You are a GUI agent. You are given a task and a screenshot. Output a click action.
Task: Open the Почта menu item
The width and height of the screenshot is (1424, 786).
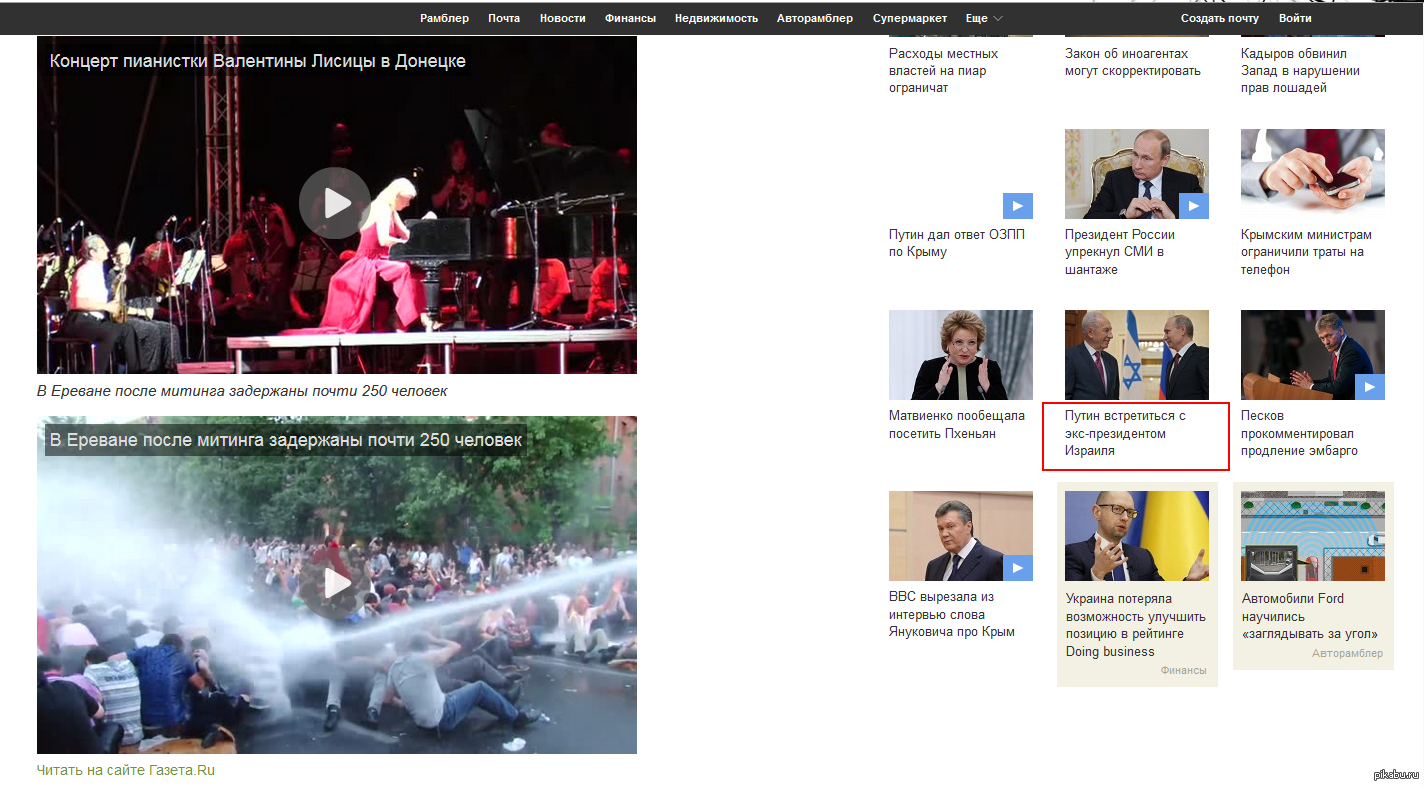pos(504,18)
